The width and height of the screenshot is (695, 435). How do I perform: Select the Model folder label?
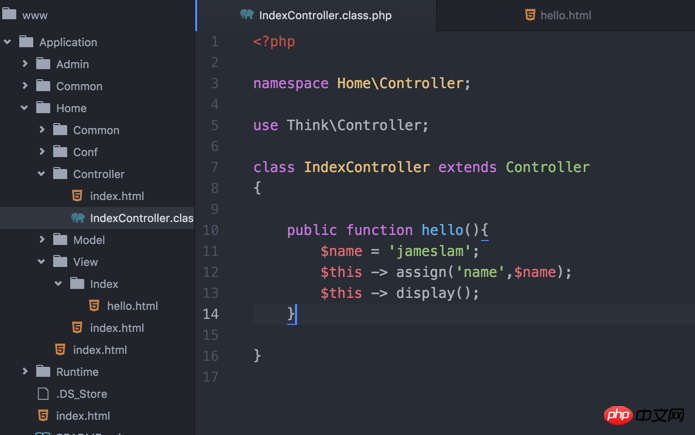(89, 240)
